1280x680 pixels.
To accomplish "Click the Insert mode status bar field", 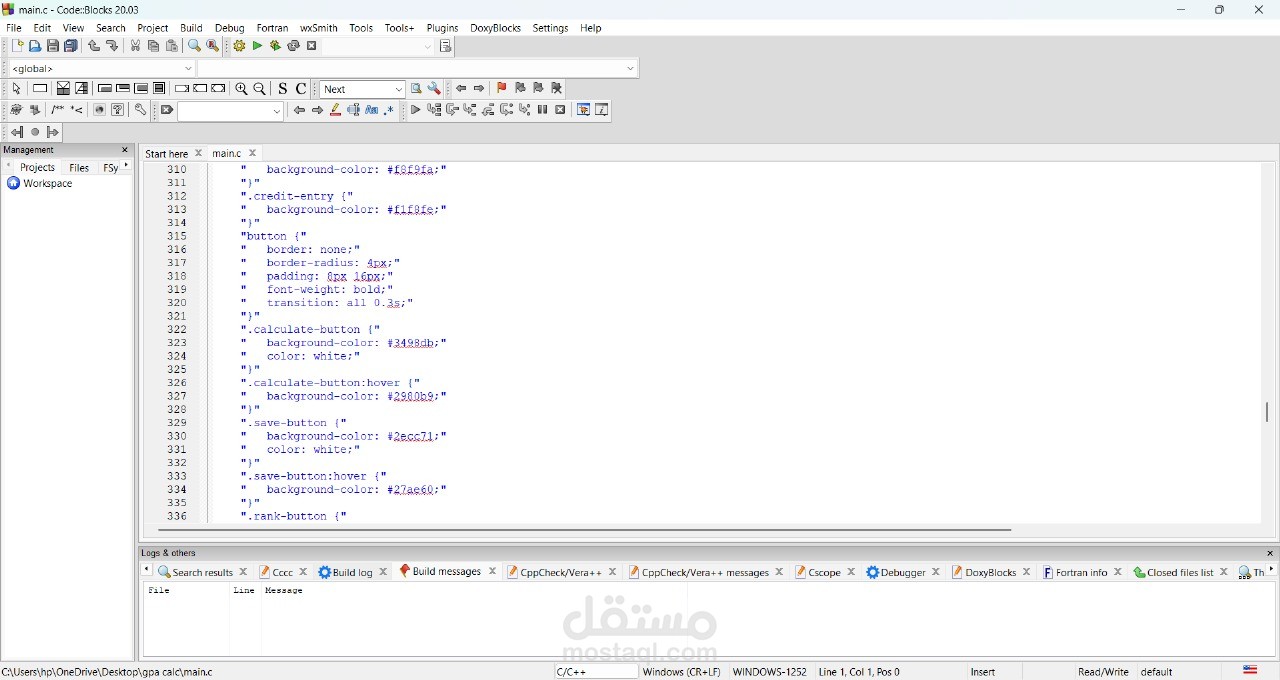I will coord(983,672).
